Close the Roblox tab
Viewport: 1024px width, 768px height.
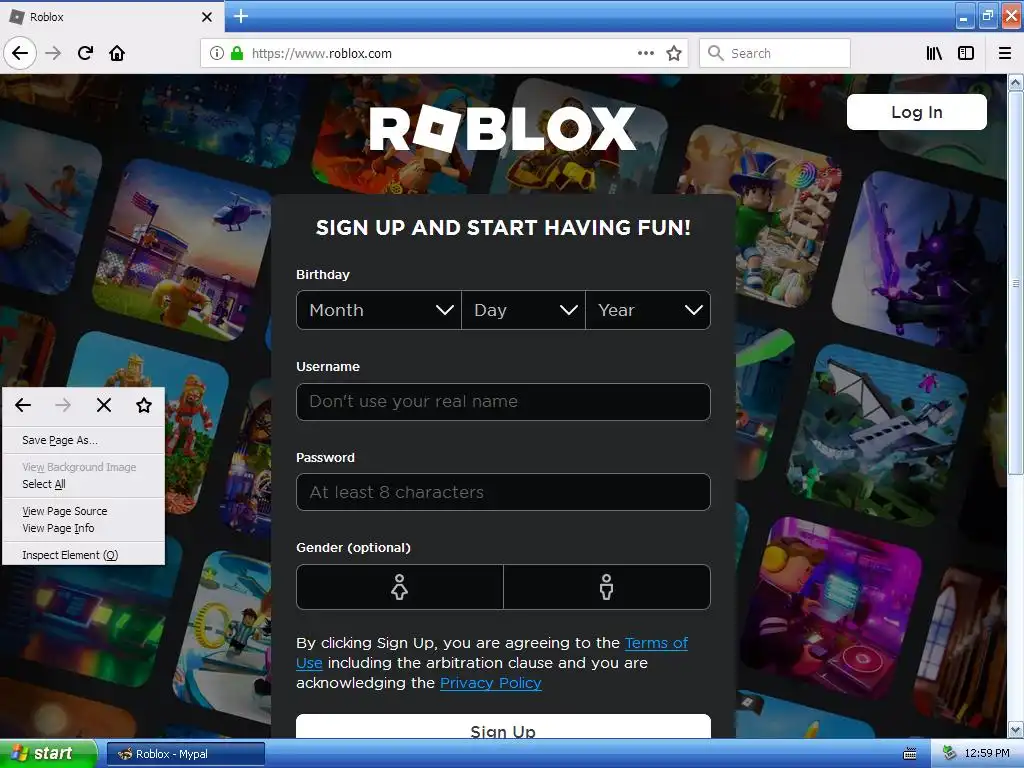(x=207, y=17)
